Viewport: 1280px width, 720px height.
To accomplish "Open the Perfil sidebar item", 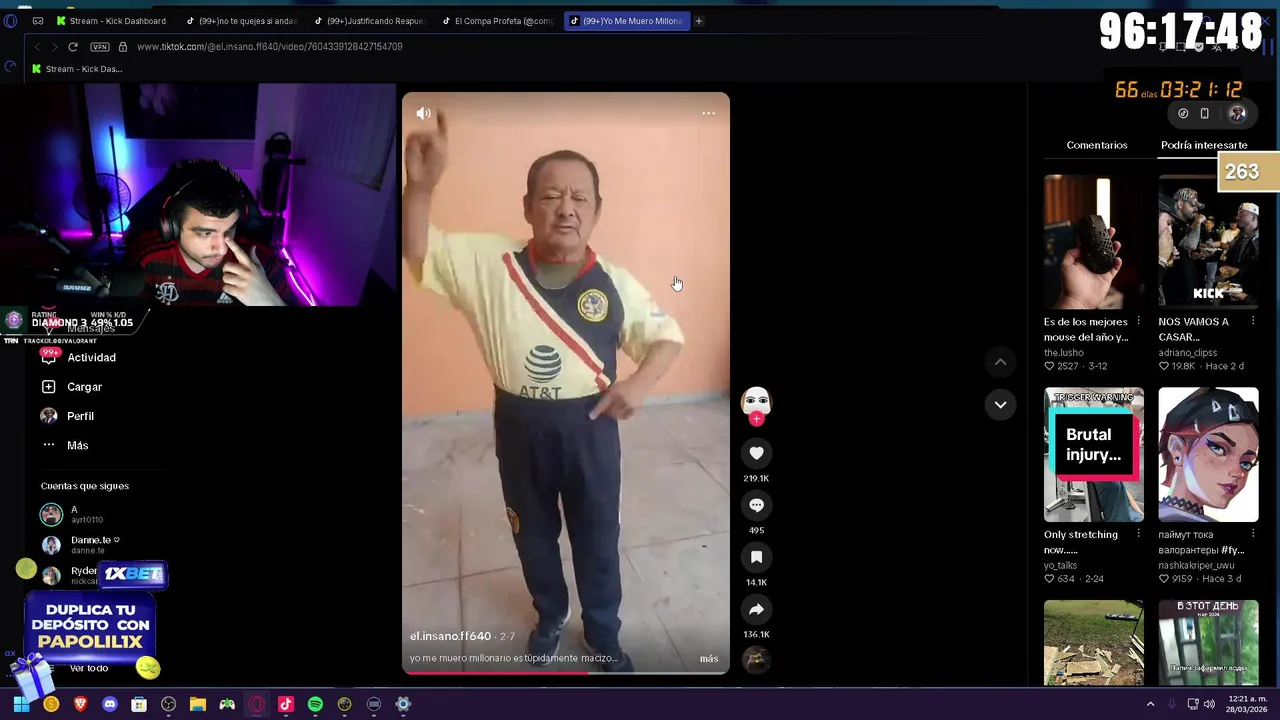I will click(68, 416).
